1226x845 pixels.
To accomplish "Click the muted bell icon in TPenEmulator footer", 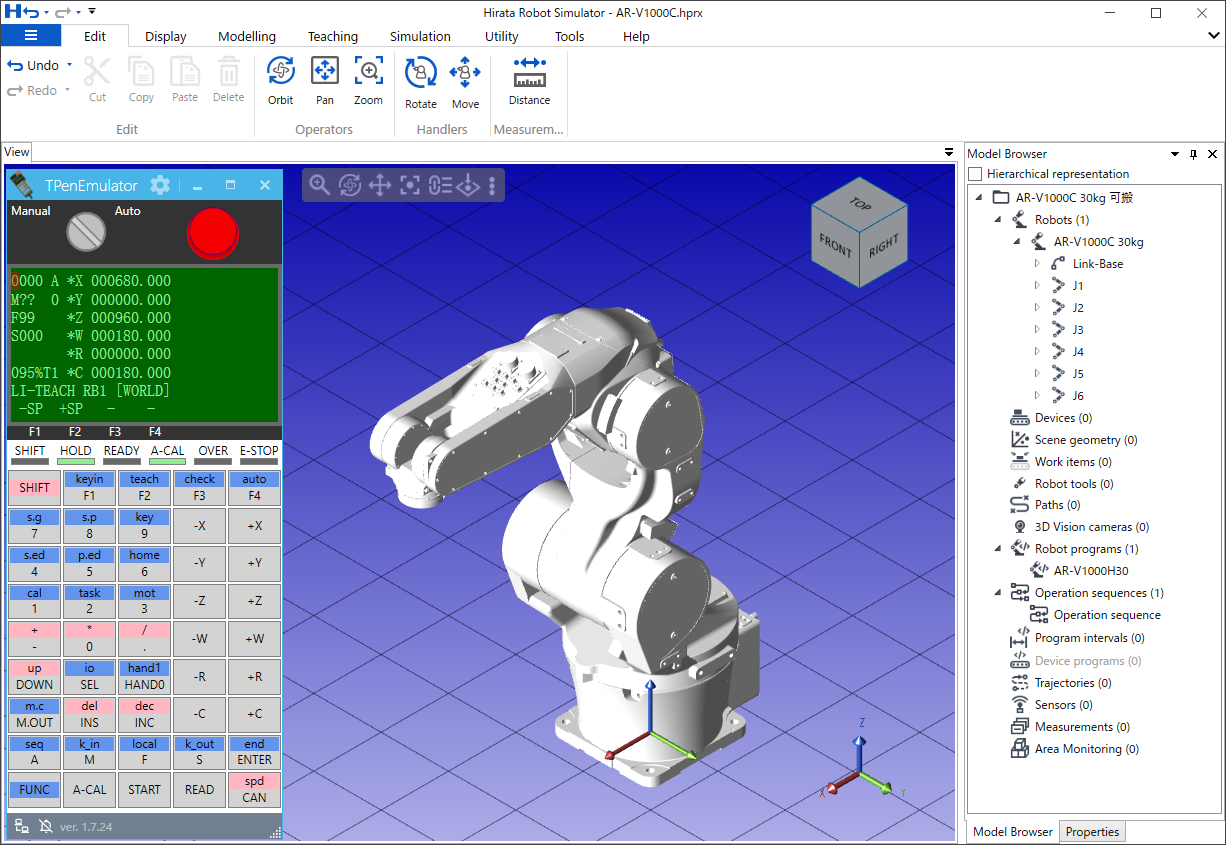I will tap(45, 826).
